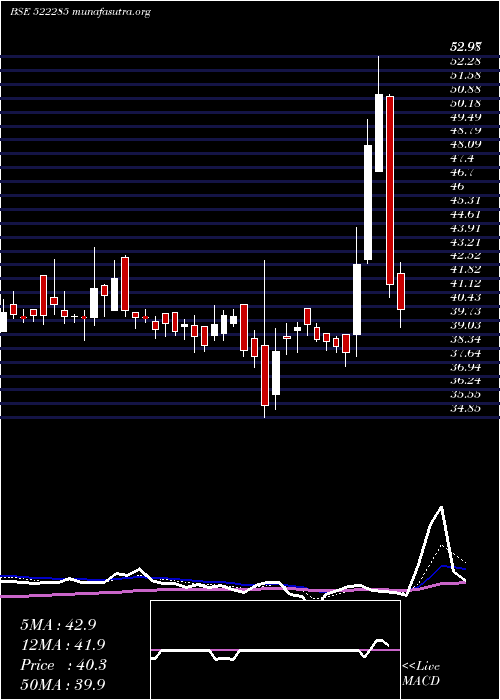Click the '12MA : 41.9' value

coord(62,645)
